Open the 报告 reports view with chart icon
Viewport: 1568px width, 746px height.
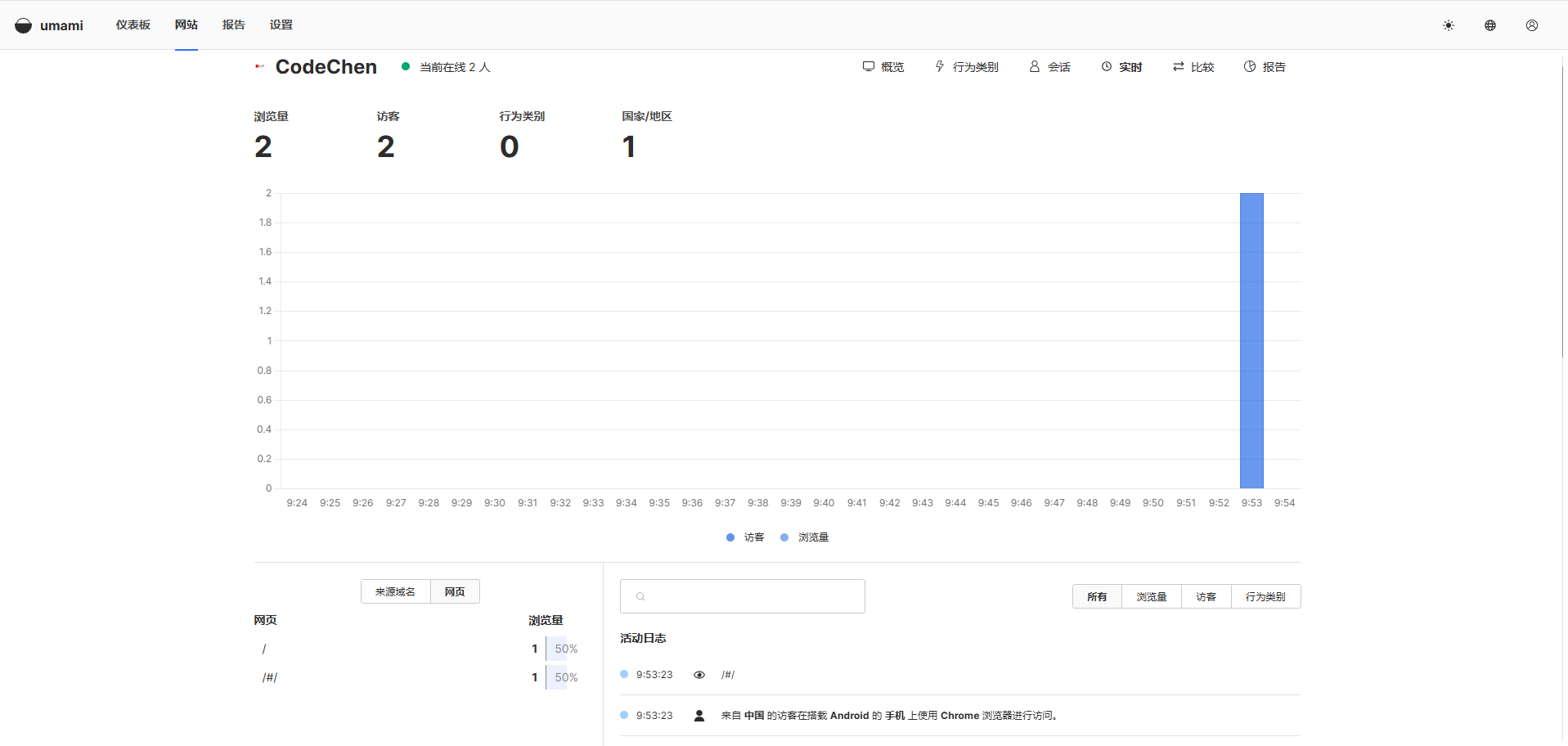(1265, 67)
